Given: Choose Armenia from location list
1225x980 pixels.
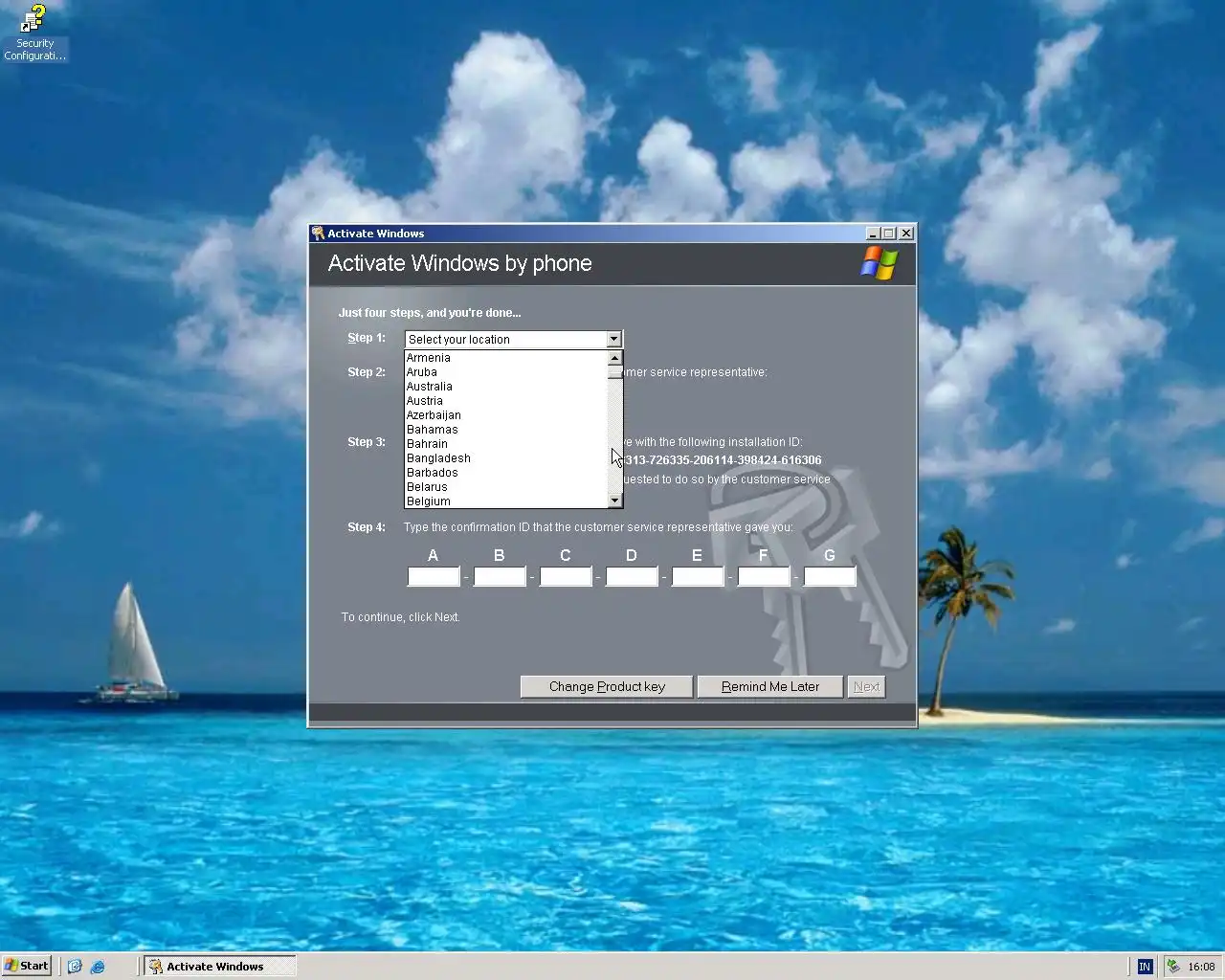Looking at the screenshot, I should click(x=506, y=358).
